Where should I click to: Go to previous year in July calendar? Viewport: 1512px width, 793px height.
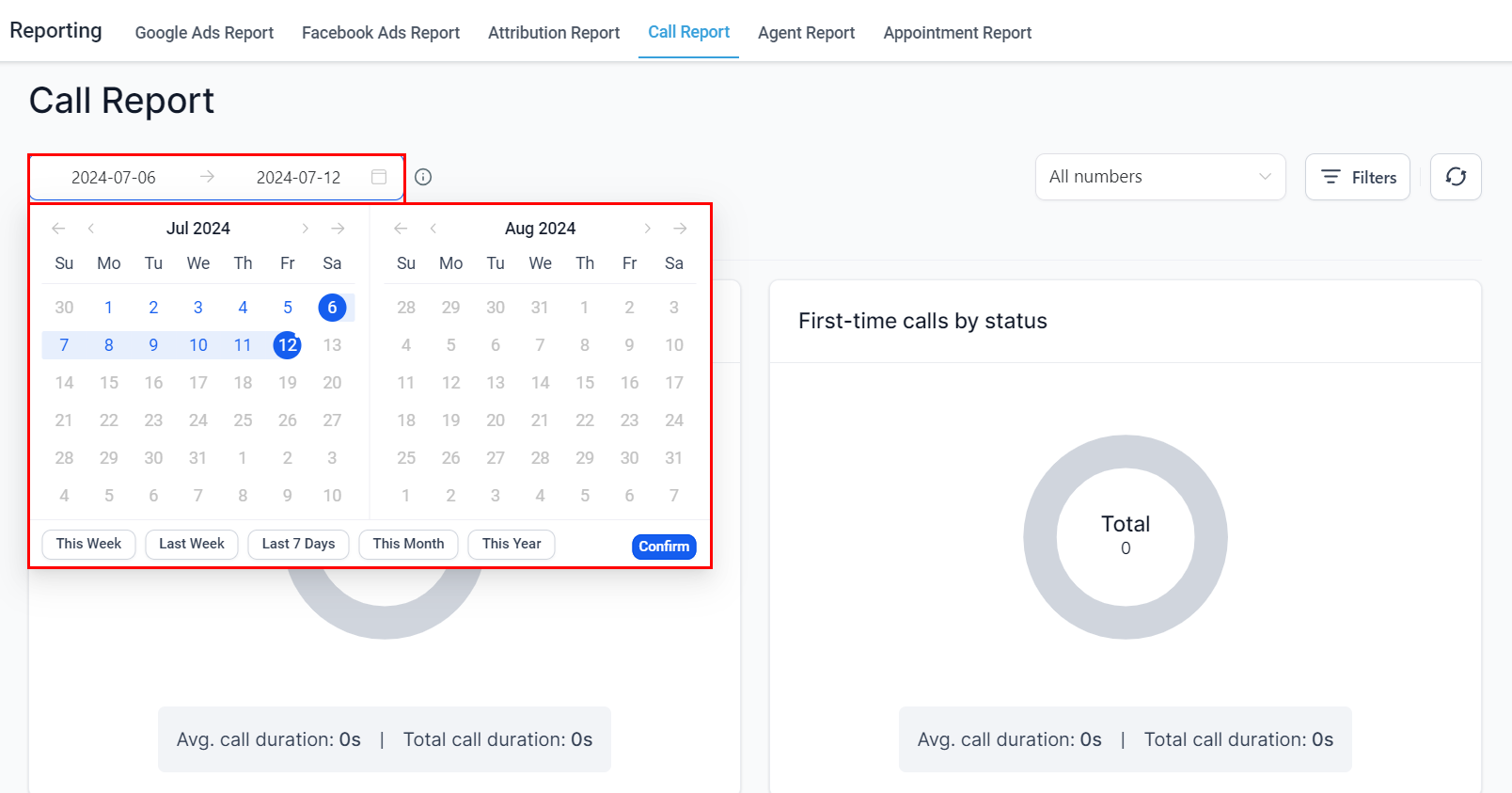pyautogui.click(x=58, y=229)
